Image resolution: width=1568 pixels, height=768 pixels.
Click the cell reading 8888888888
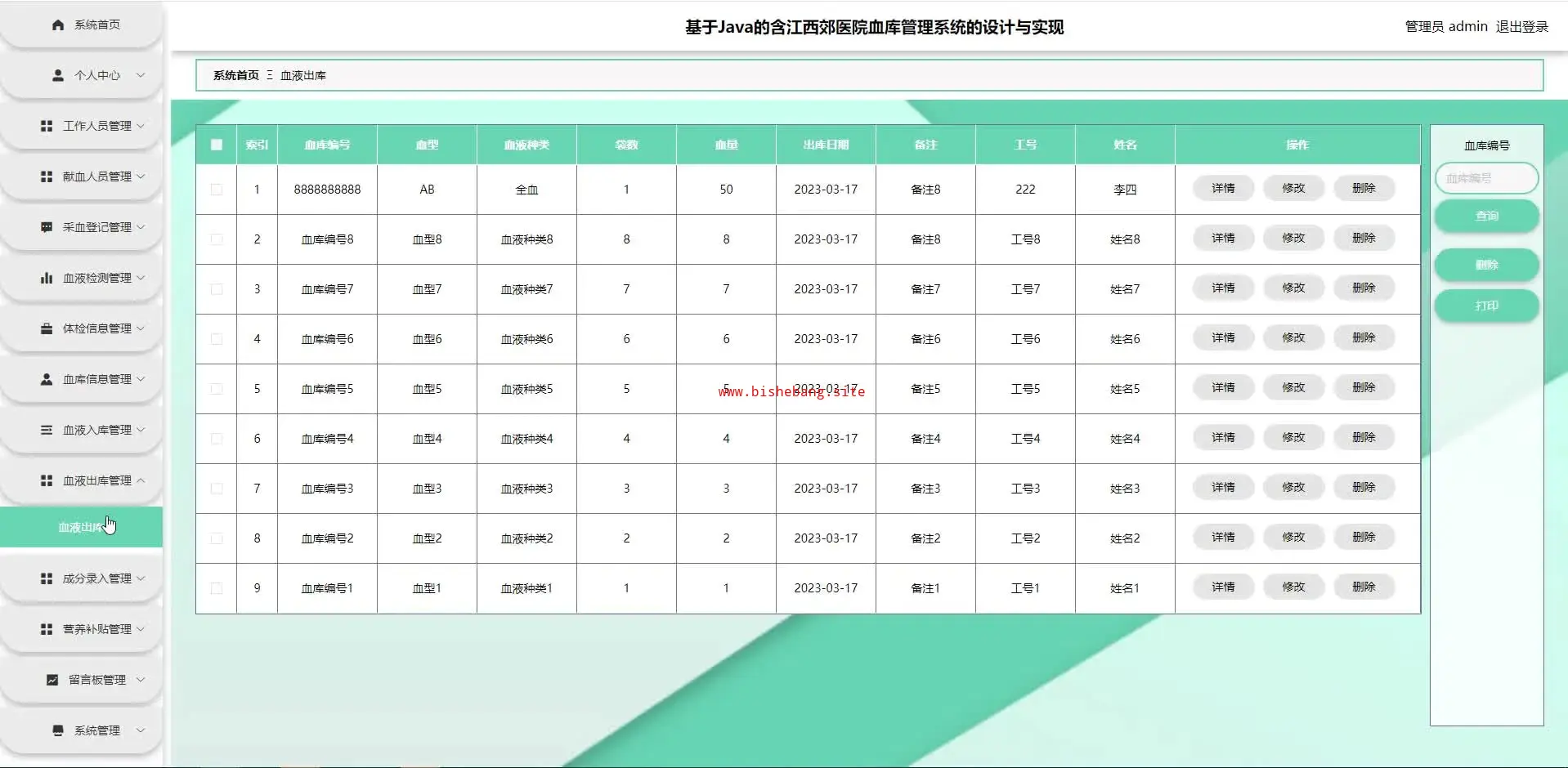pos(327,190)
